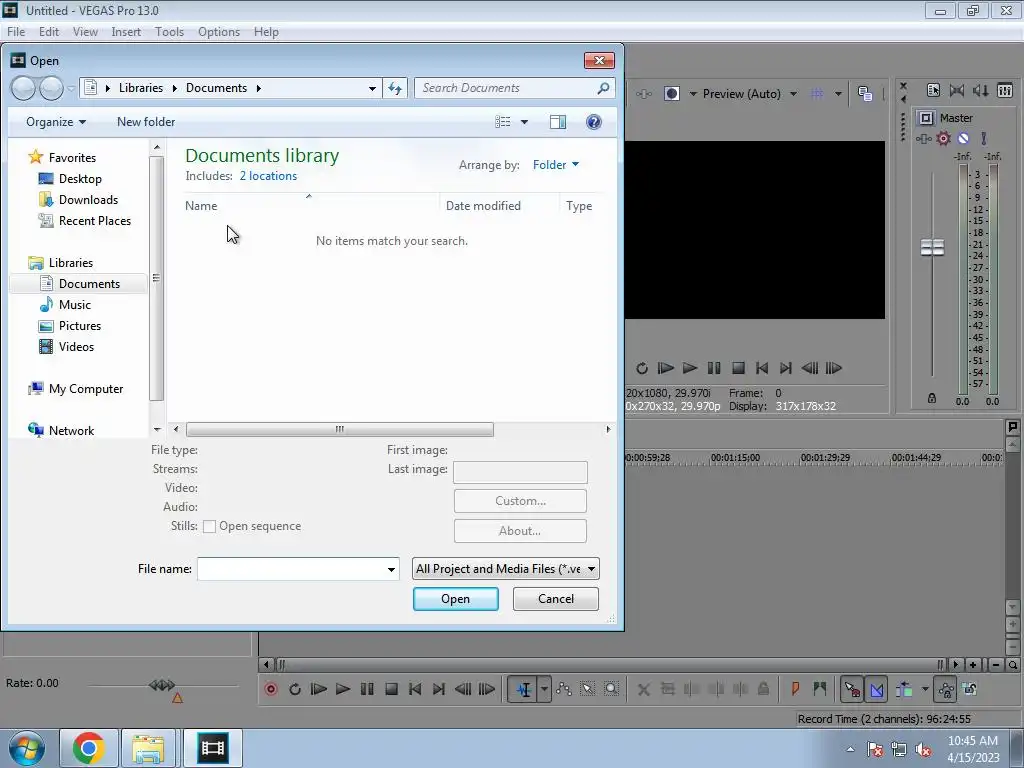Screen dimensions: 1024x768
Task: Pause timeline playback in transport bar
Action: click(367, 689)
